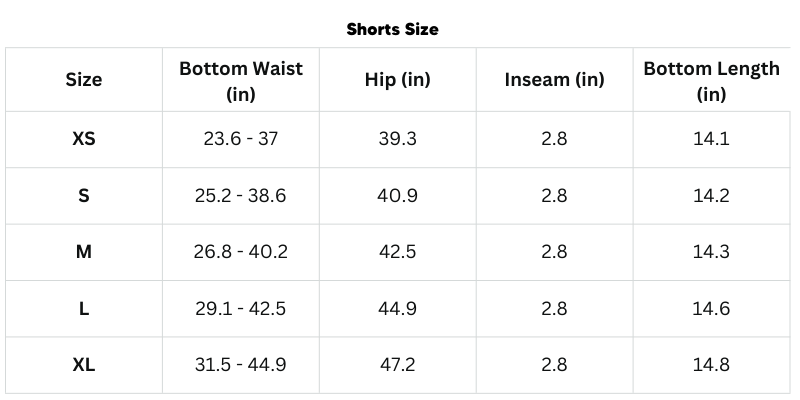The image size is (800, 400).
Task: Click the XL size row label
Action: click(84, 365)
